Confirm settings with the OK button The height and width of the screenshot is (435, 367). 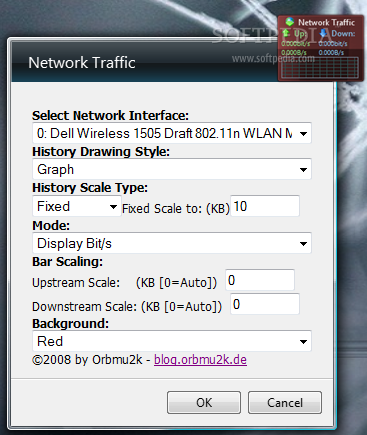(204, 403)
